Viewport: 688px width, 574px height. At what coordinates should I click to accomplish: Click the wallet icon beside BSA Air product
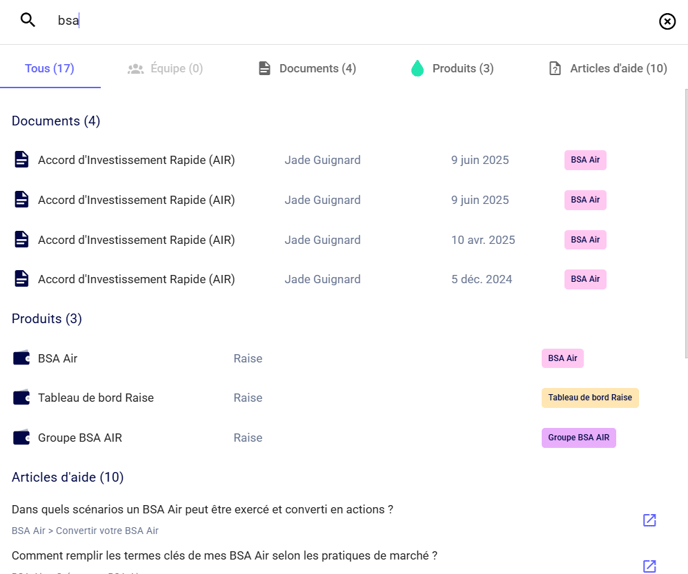[21, 358]
